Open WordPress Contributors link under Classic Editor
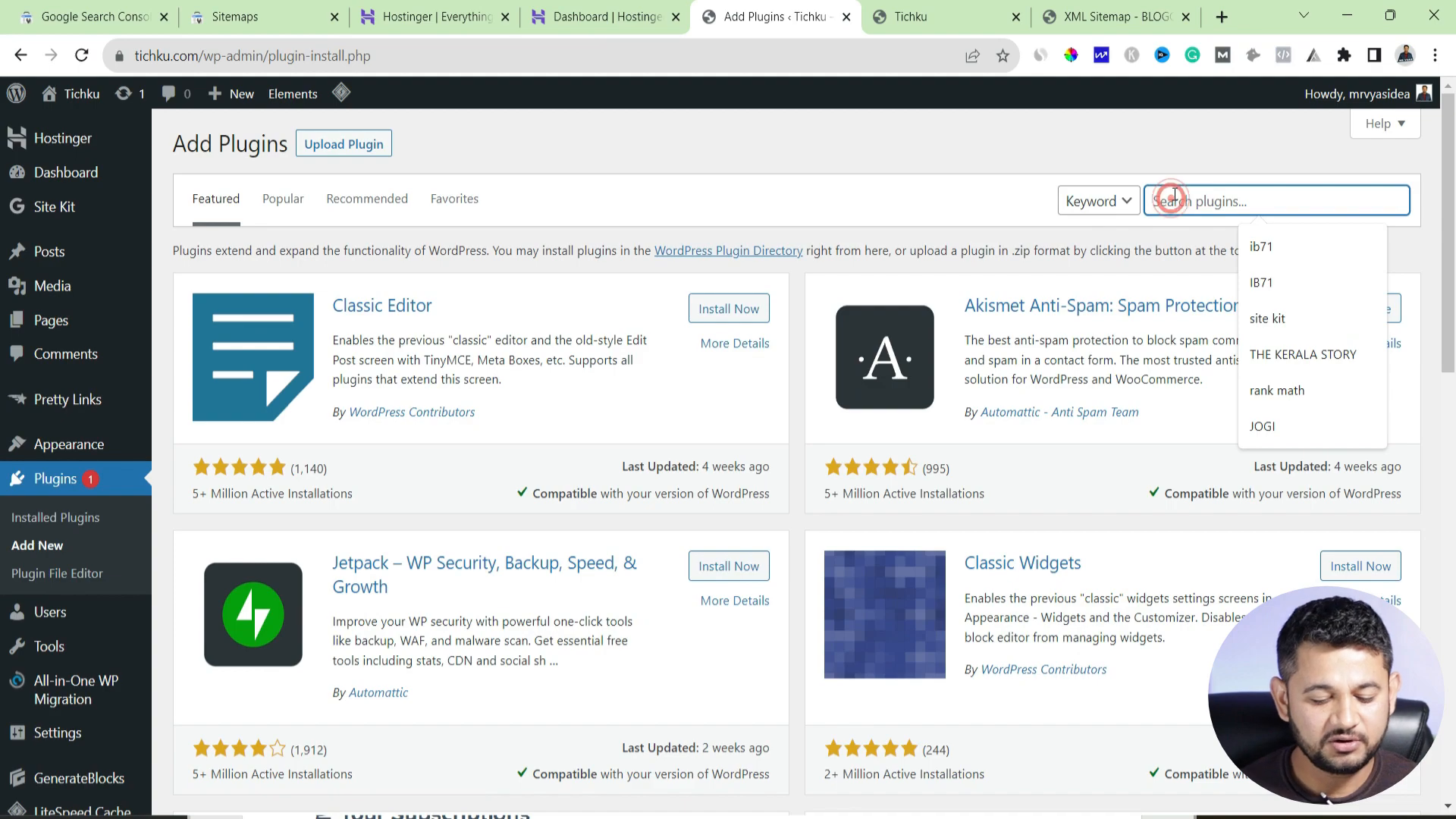Screen dimensions: 1456x819 click(x=412, y=413)
